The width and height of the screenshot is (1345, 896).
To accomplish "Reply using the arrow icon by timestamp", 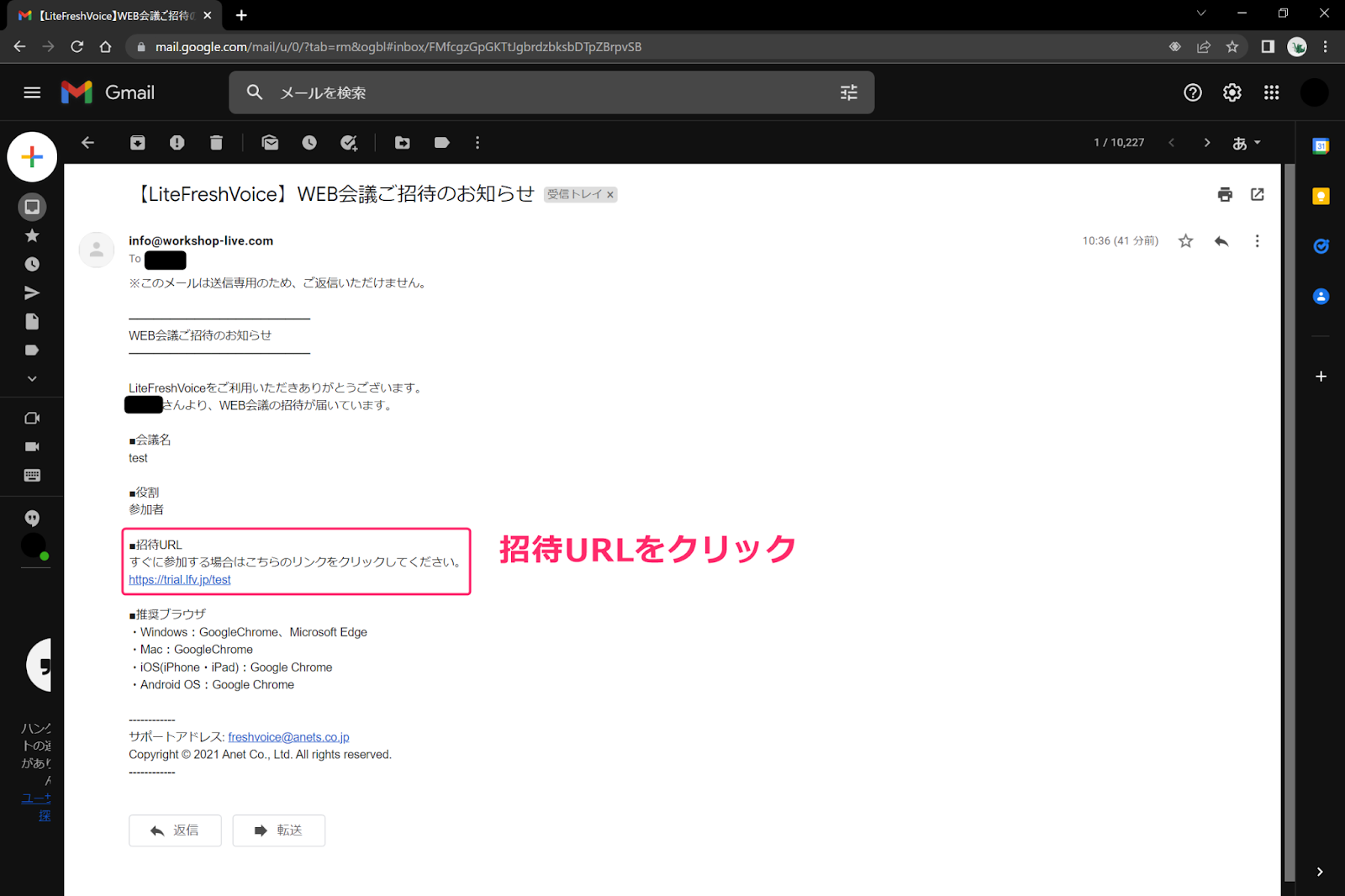I will tap(1221, 241).
